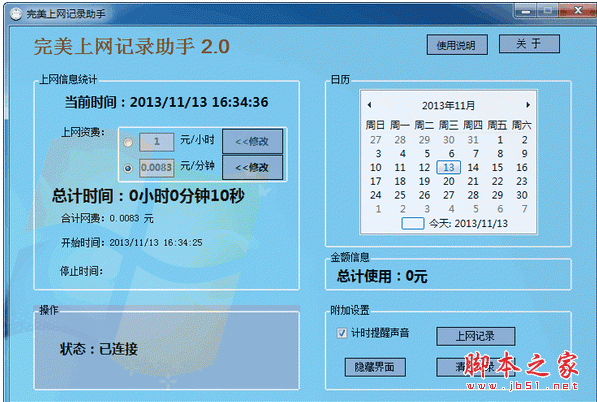Viewport: 597px width, 402px height.
Task: Minimize the window
Action: [x=526, y=12]
